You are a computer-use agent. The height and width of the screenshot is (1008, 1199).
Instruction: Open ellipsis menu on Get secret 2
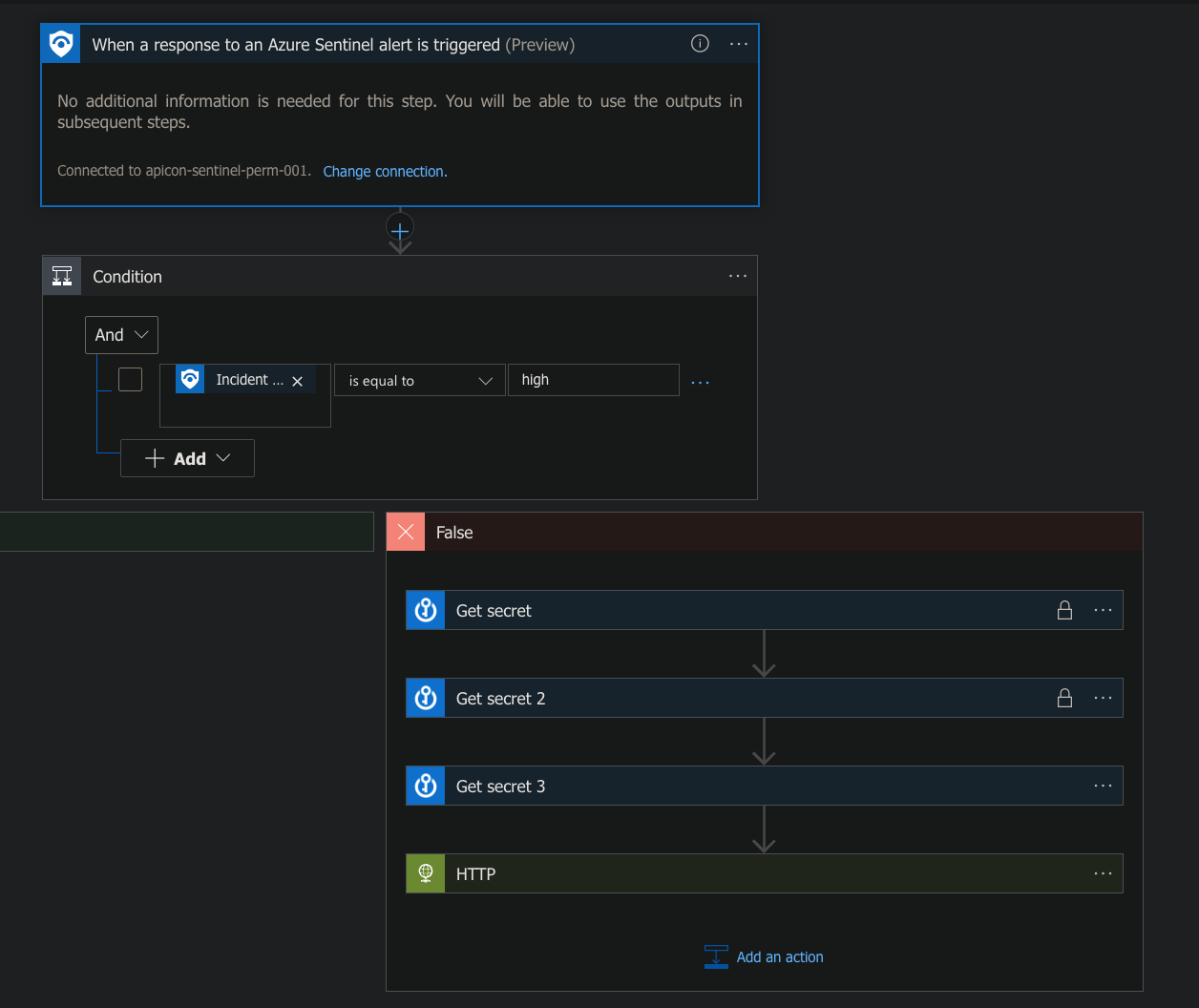[x=1103, y=698]
